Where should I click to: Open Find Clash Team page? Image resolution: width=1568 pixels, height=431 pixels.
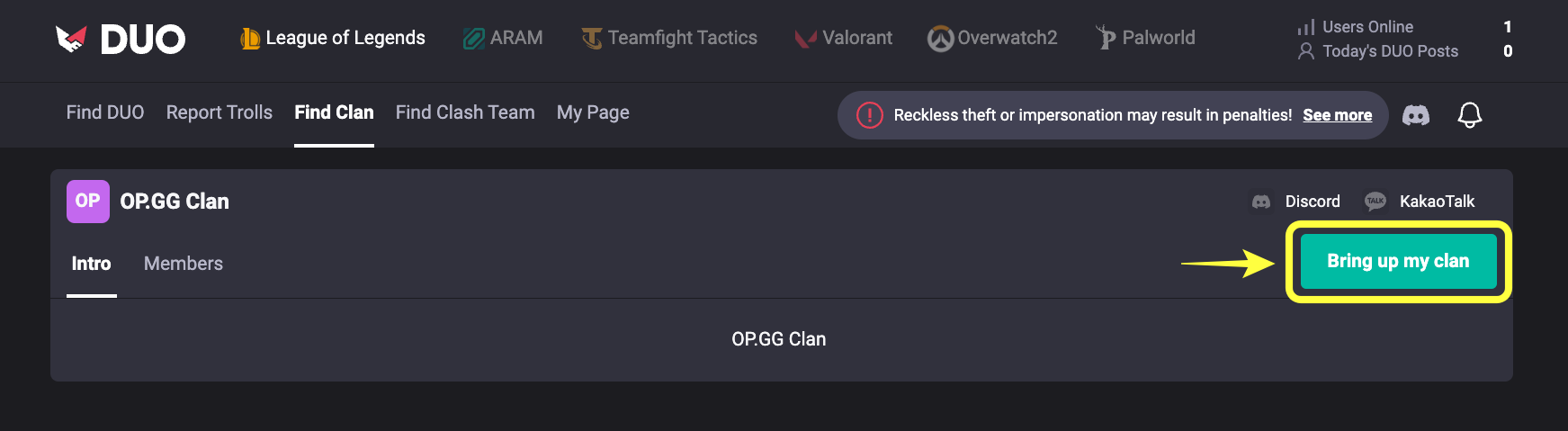465,112
